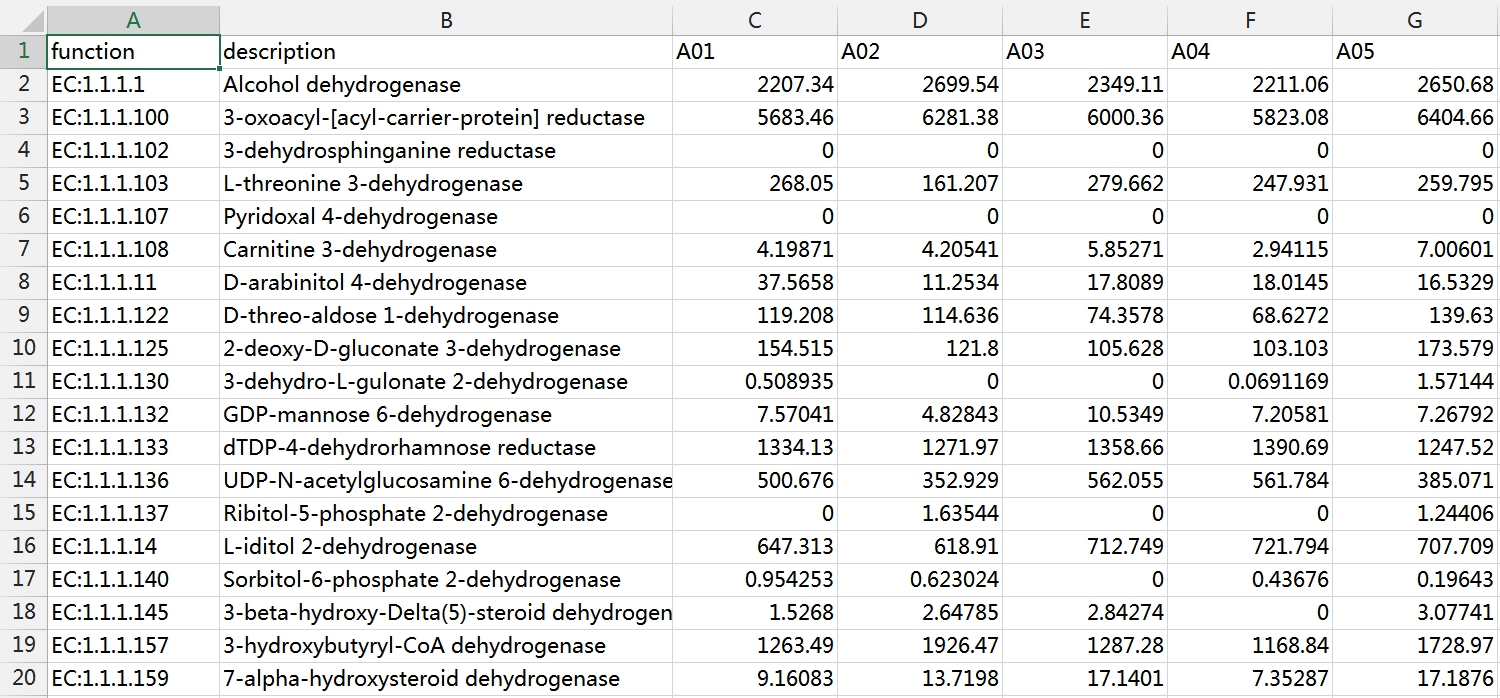Select cell EC:1.1.1.140
The image size is (1500, 698).
point(133,580)
